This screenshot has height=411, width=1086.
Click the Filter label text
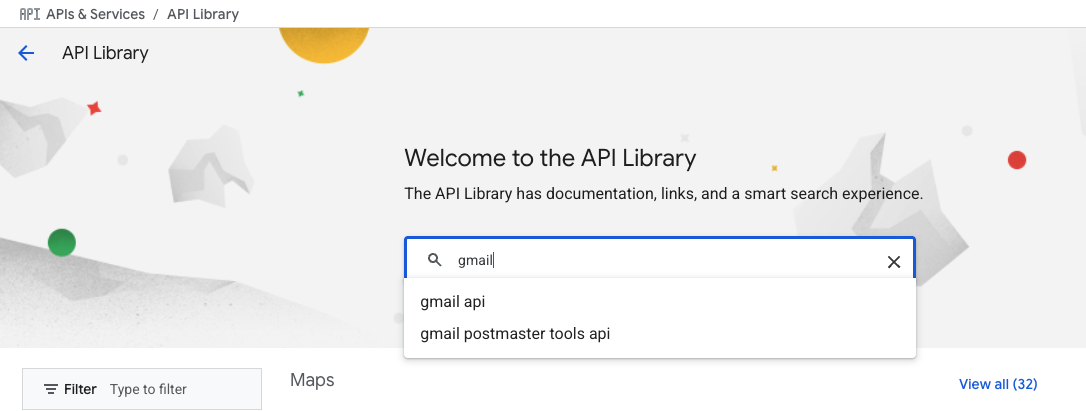tap(80, 389)
